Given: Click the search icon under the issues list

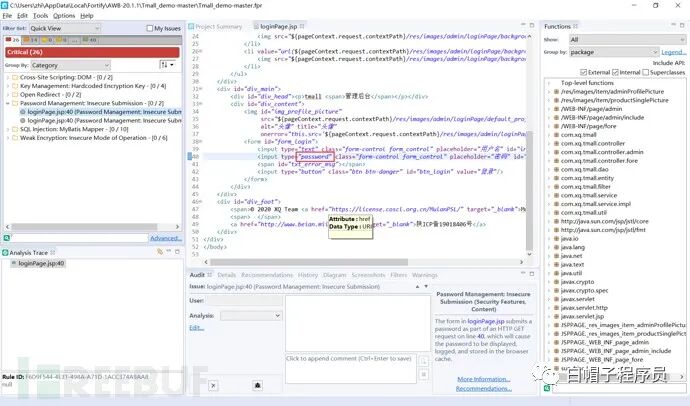Looking at the screenshot, I should coord(7,238).
